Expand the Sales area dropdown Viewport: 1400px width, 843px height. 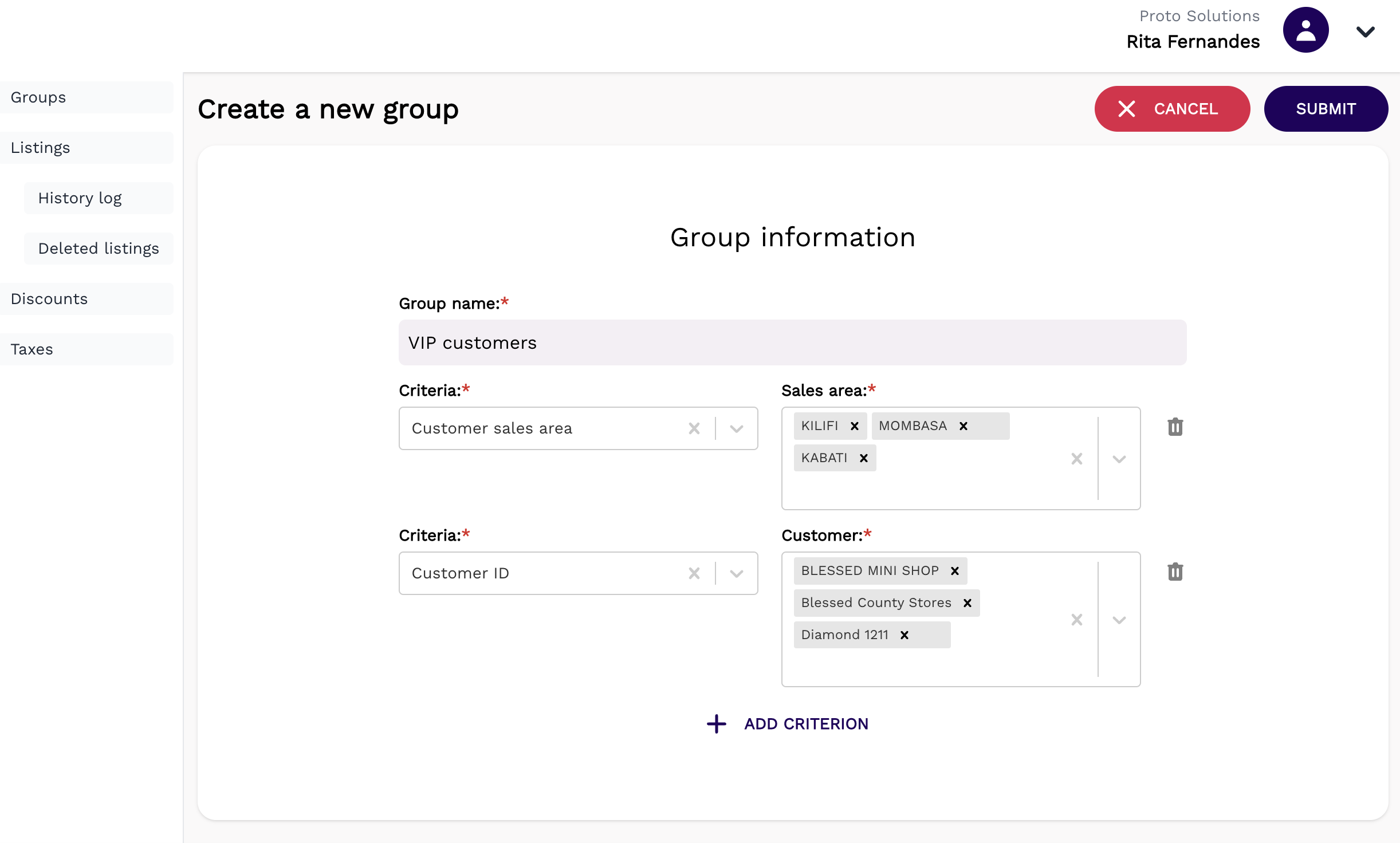tap(1119, 459)
